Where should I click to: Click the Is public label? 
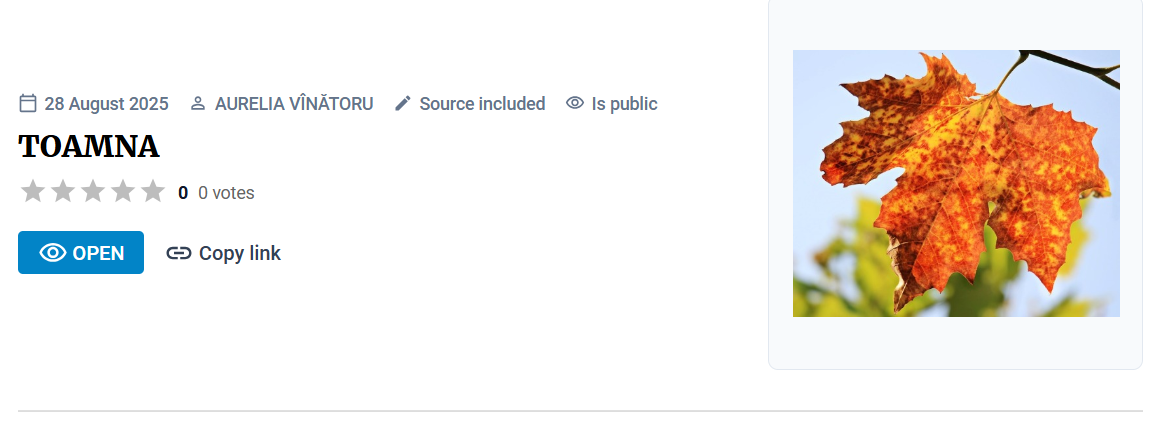[x=625, y=103]
